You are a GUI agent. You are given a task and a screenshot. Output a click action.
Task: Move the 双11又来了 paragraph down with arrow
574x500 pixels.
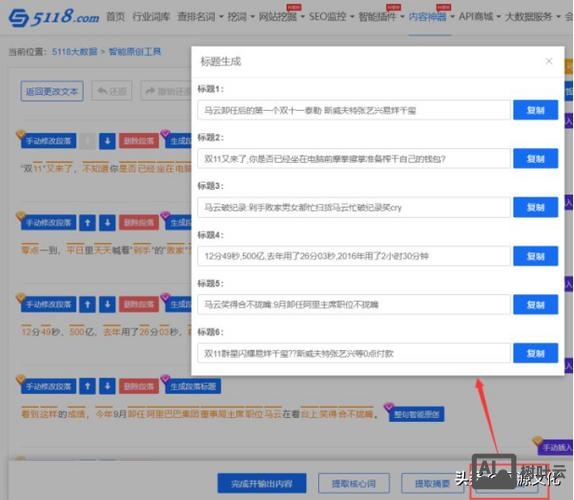pos(107,141)
